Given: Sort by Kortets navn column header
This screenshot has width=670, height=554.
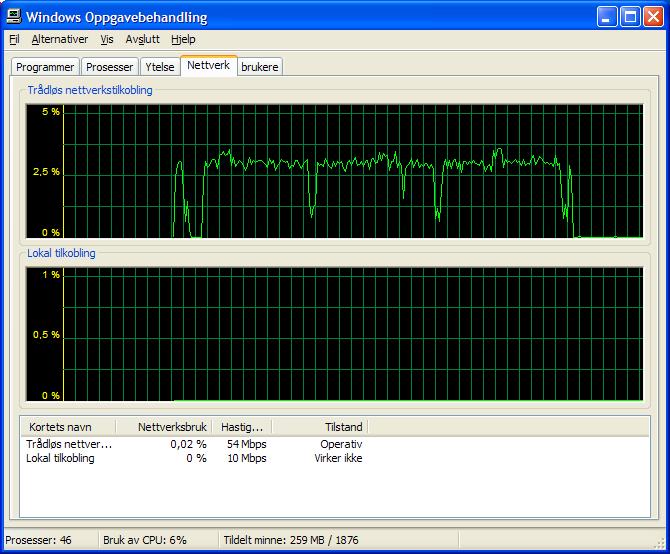Looking at the screenshot, I should (x=68, y=427).
